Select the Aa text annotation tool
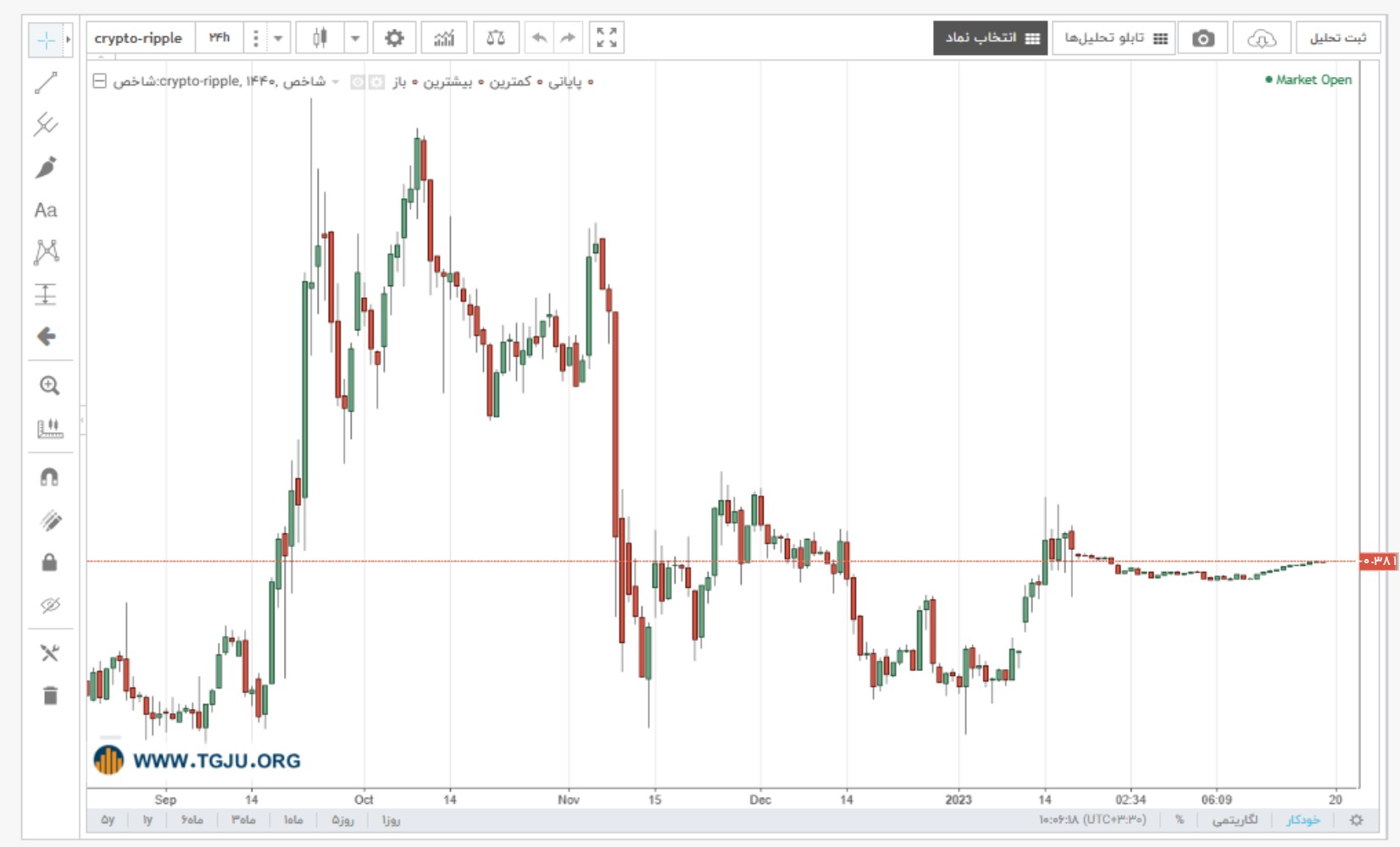The image size is (1400, 847). 46,210
